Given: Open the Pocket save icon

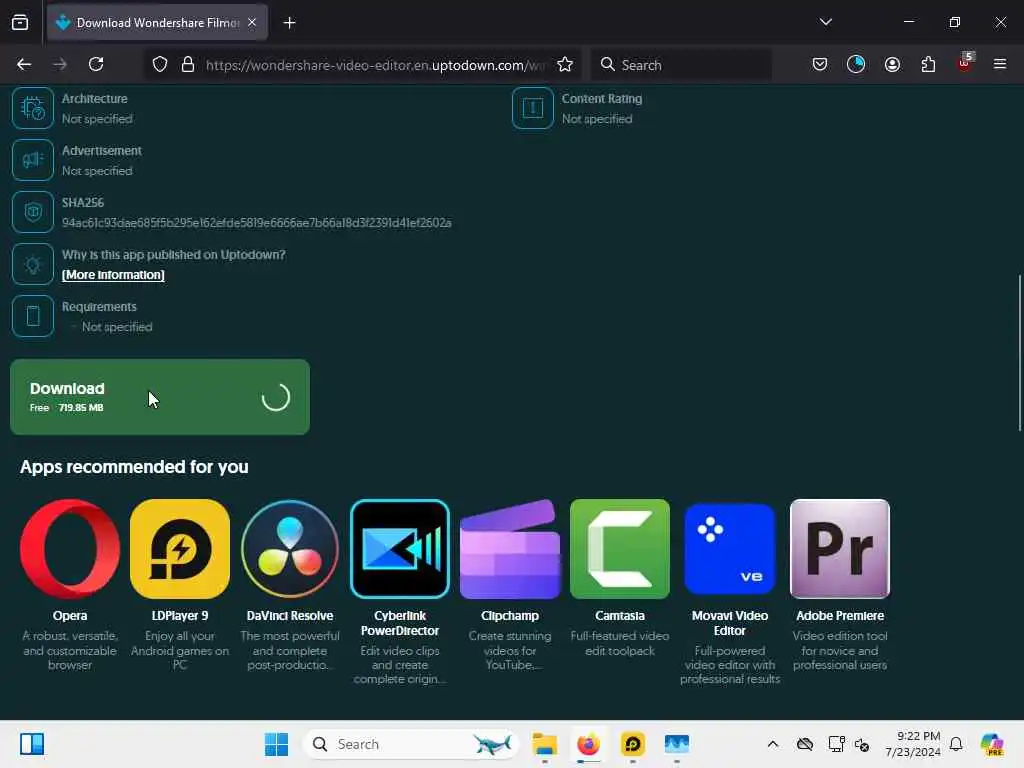Looking at the screenshot, I should (820, 64).
